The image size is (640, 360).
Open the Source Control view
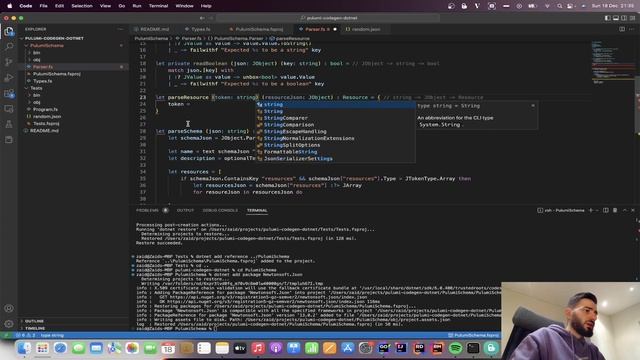pos(9,62)
